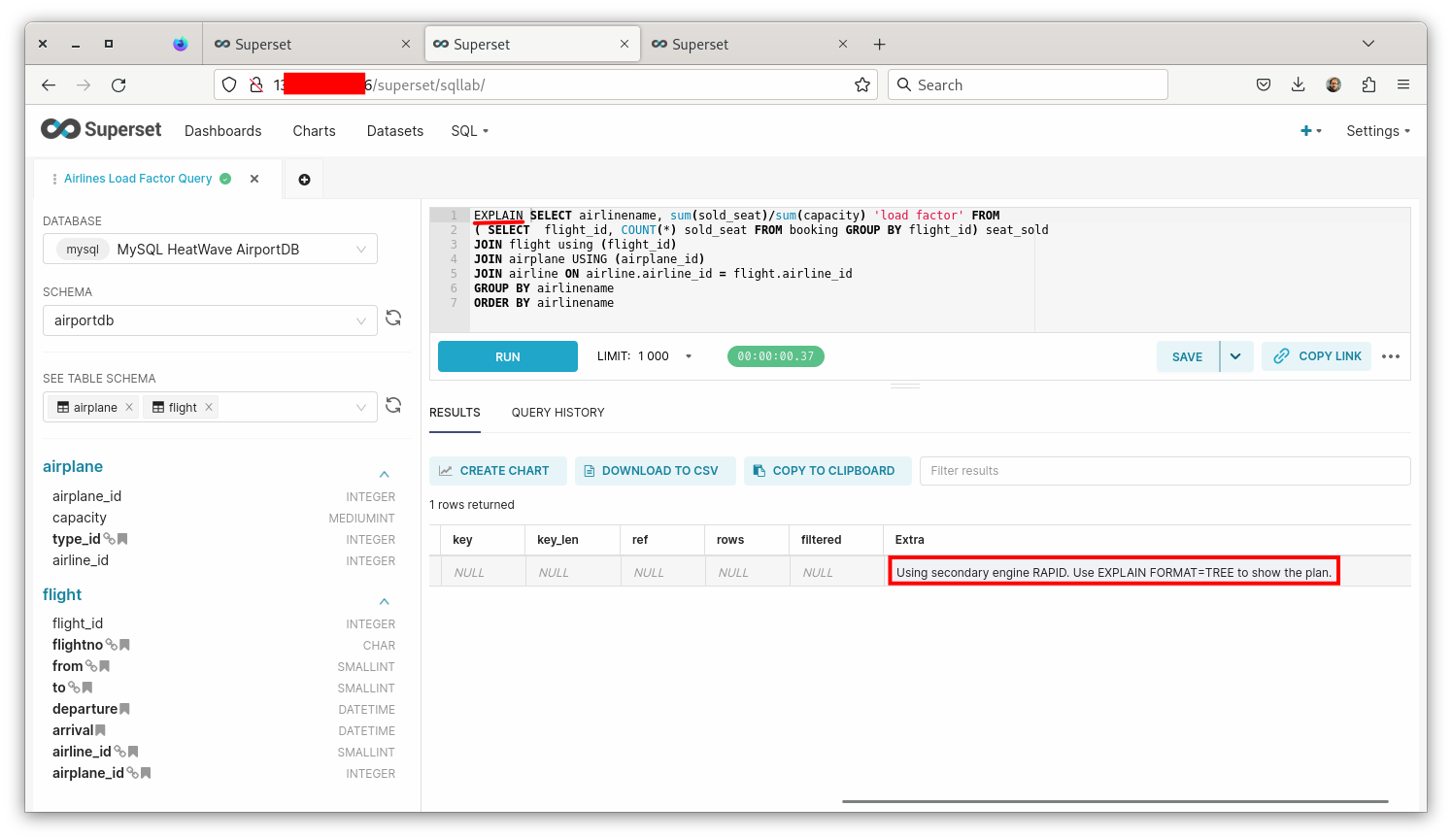The height and width of the screenshot is (840, 1452).
Task: Collapse the airplane table columns
Action: (x=385, y=474)
